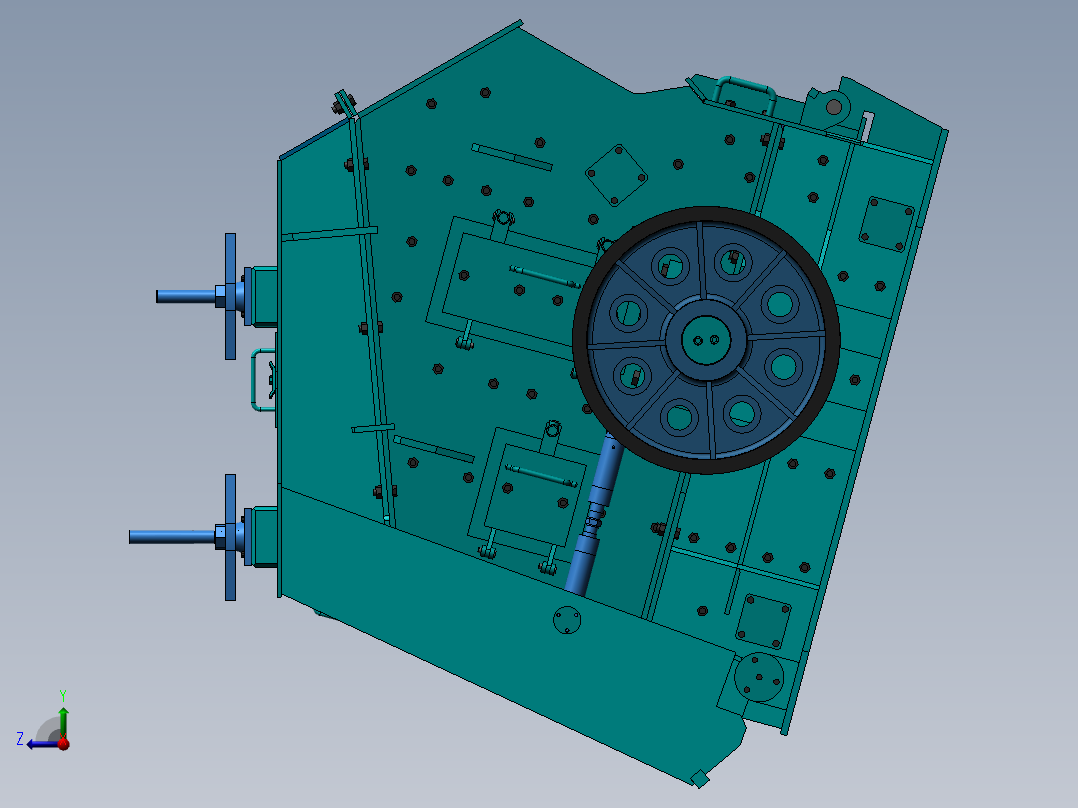Select the lower blue handwheel on the left
Screen dimensions: 1078x808
tap(230, 537)
